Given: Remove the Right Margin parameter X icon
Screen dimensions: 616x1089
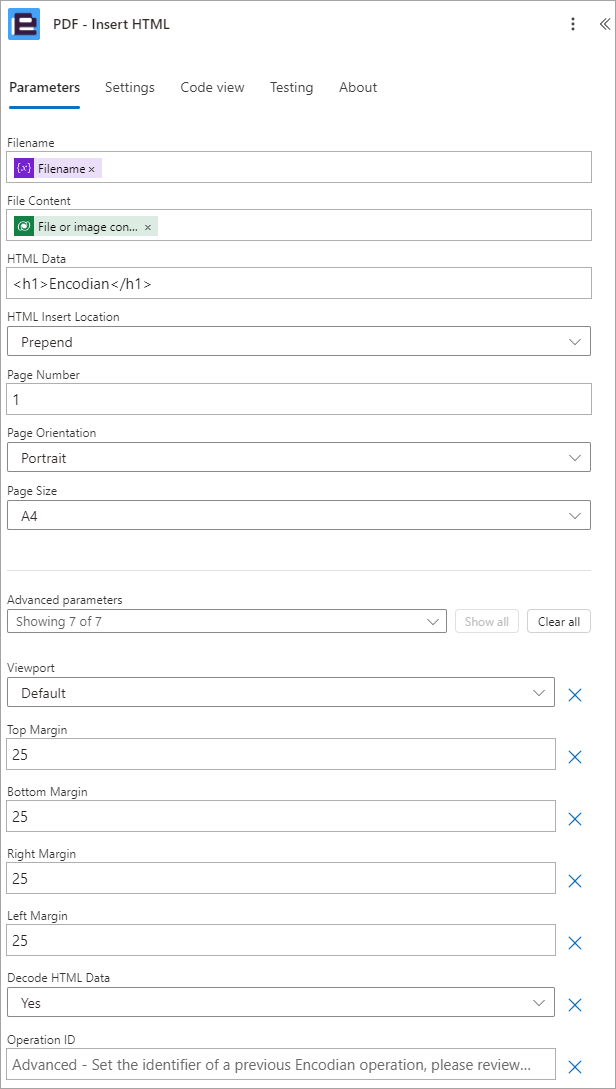Looking at the screenshot, I should pyautogui.click(x=574, y=881).
